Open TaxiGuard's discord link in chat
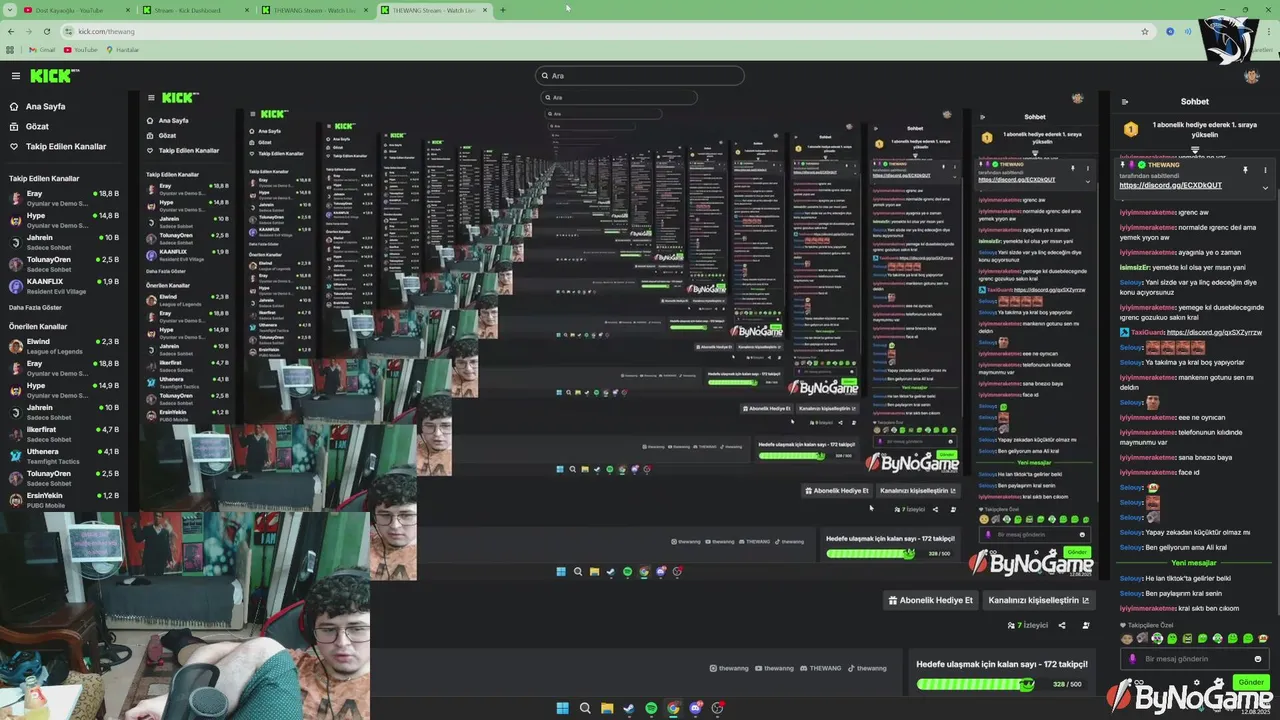The width and height of the screenshot is (1280, 720). [1214, 332]
